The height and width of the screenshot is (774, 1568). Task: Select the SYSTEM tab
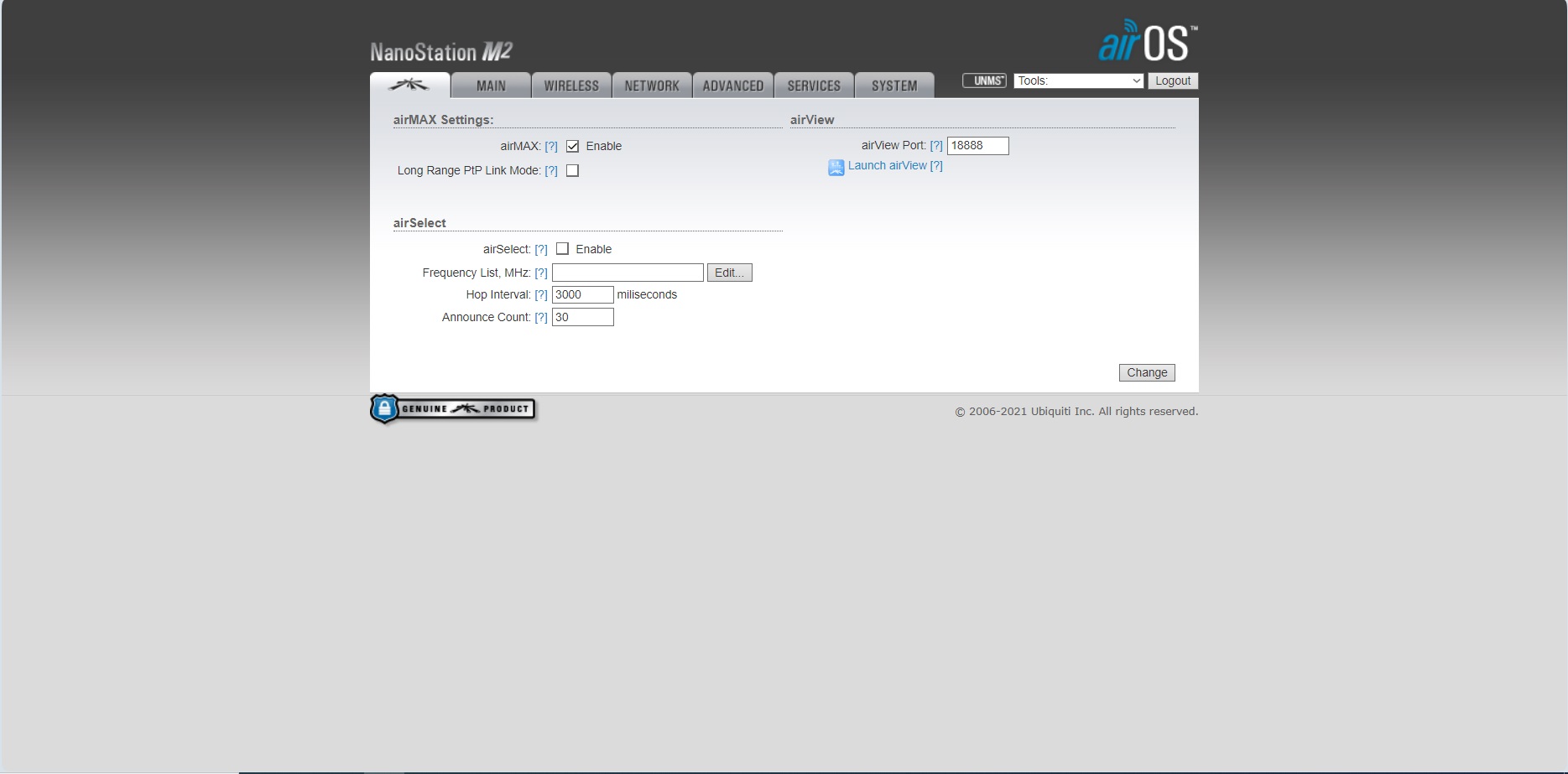pos(894,86)
